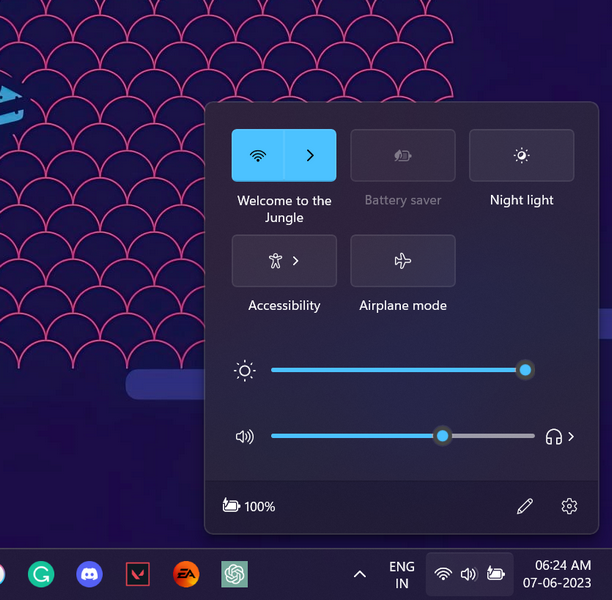Click the battery 100% indicator in panel
Image resolution: width=612 pixels, height=600 pixels.
(x=249, y=507)
